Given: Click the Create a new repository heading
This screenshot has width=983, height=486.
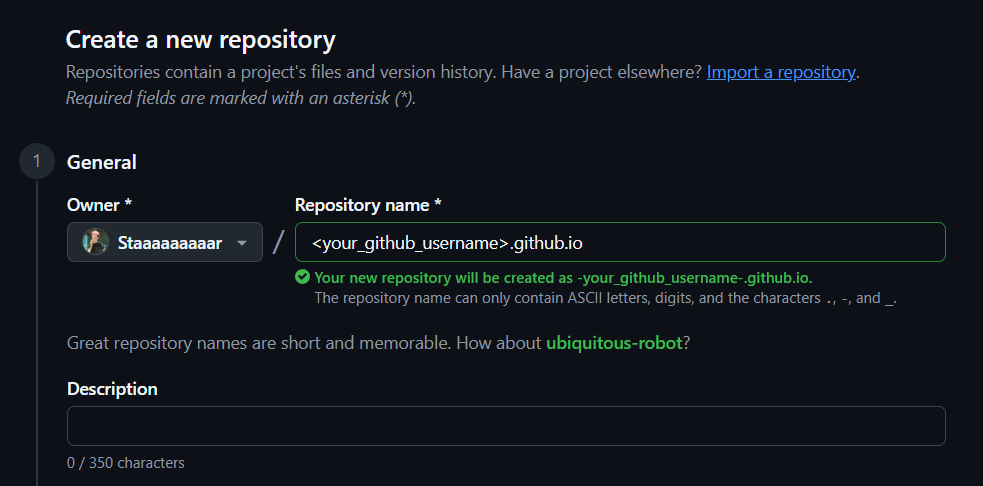Looking at the screenshot, I should [200, 40].
